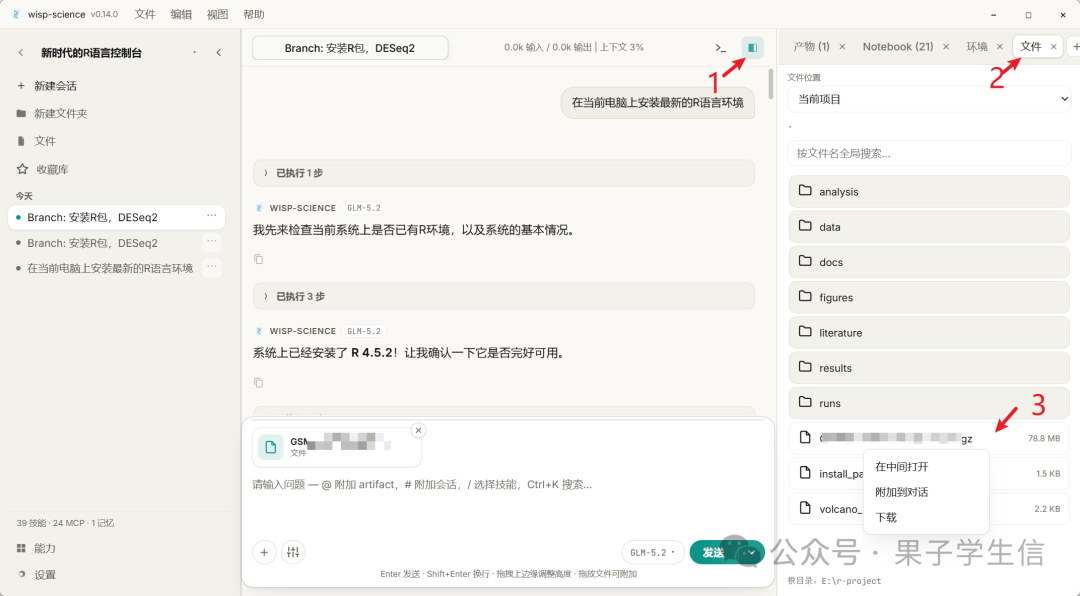Viewport: 1080px width, 596px height.
Task: Open the sliders tuning icon in composer
Action: pos(293,552)
